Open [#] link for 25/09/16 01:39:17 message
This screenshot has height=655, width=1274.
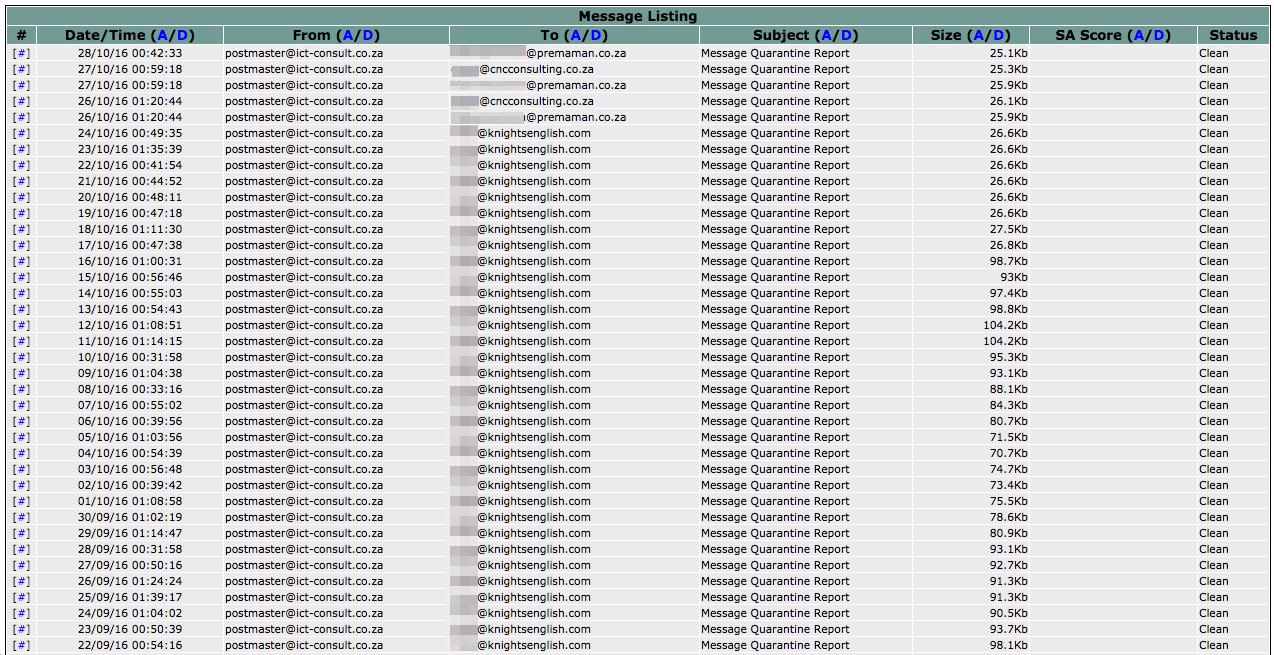tap(21, 597)
